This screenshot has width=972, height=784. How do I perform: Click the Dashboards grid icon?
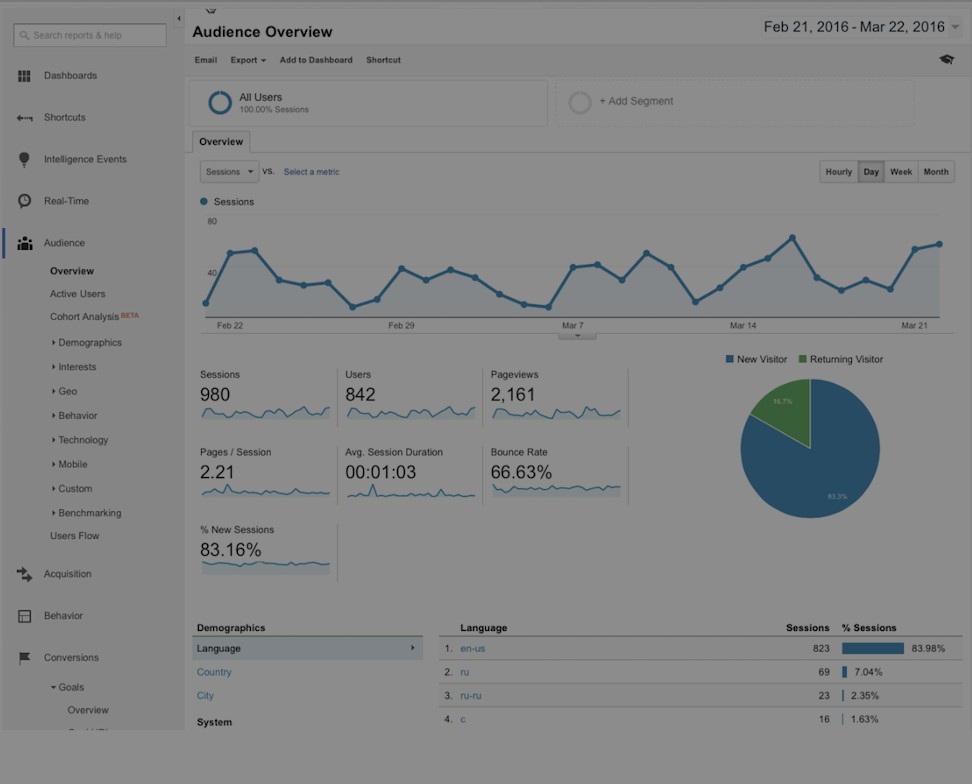tap(25, 76)
